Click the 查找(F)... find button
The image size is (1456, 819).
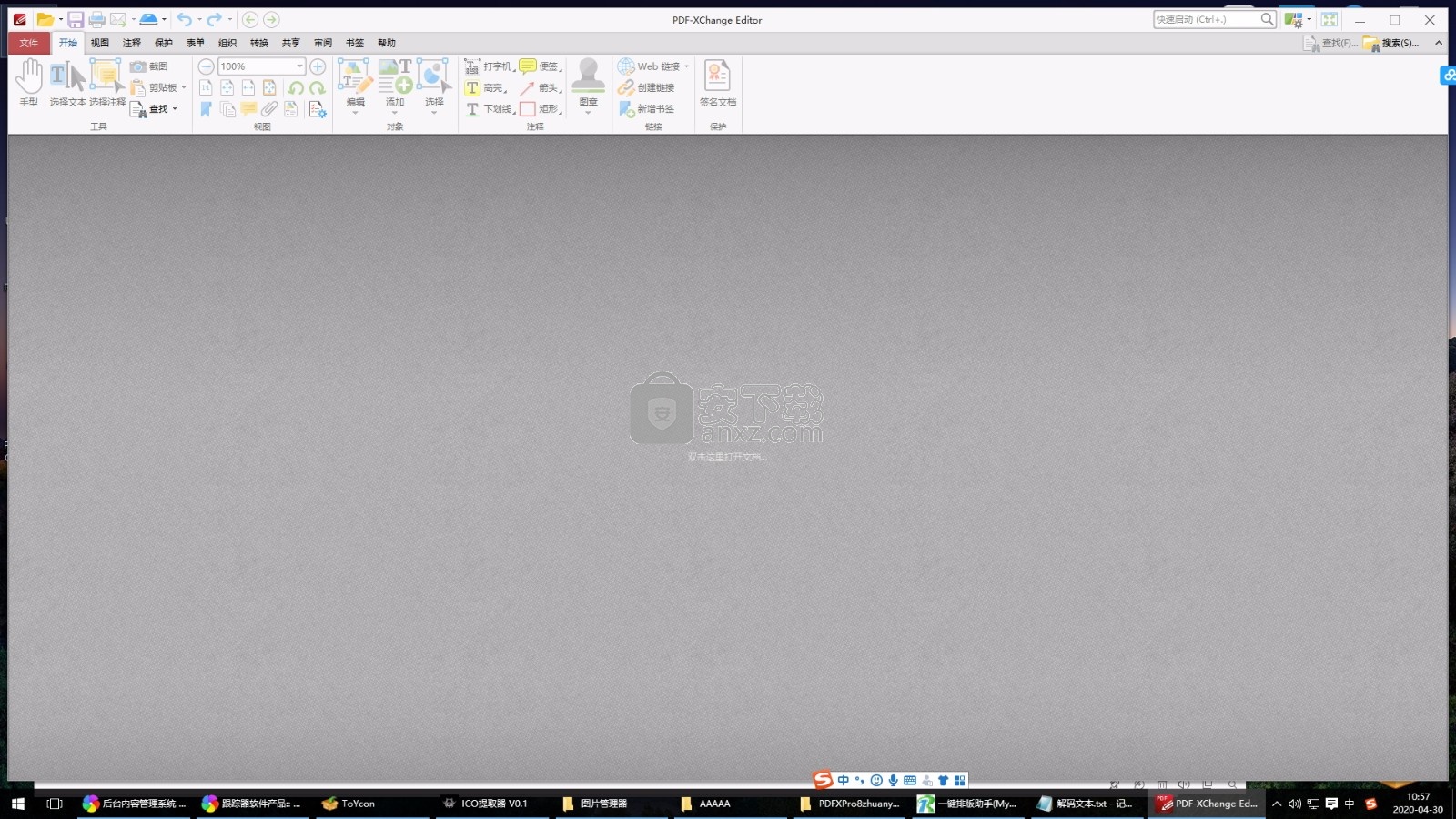1330,43
